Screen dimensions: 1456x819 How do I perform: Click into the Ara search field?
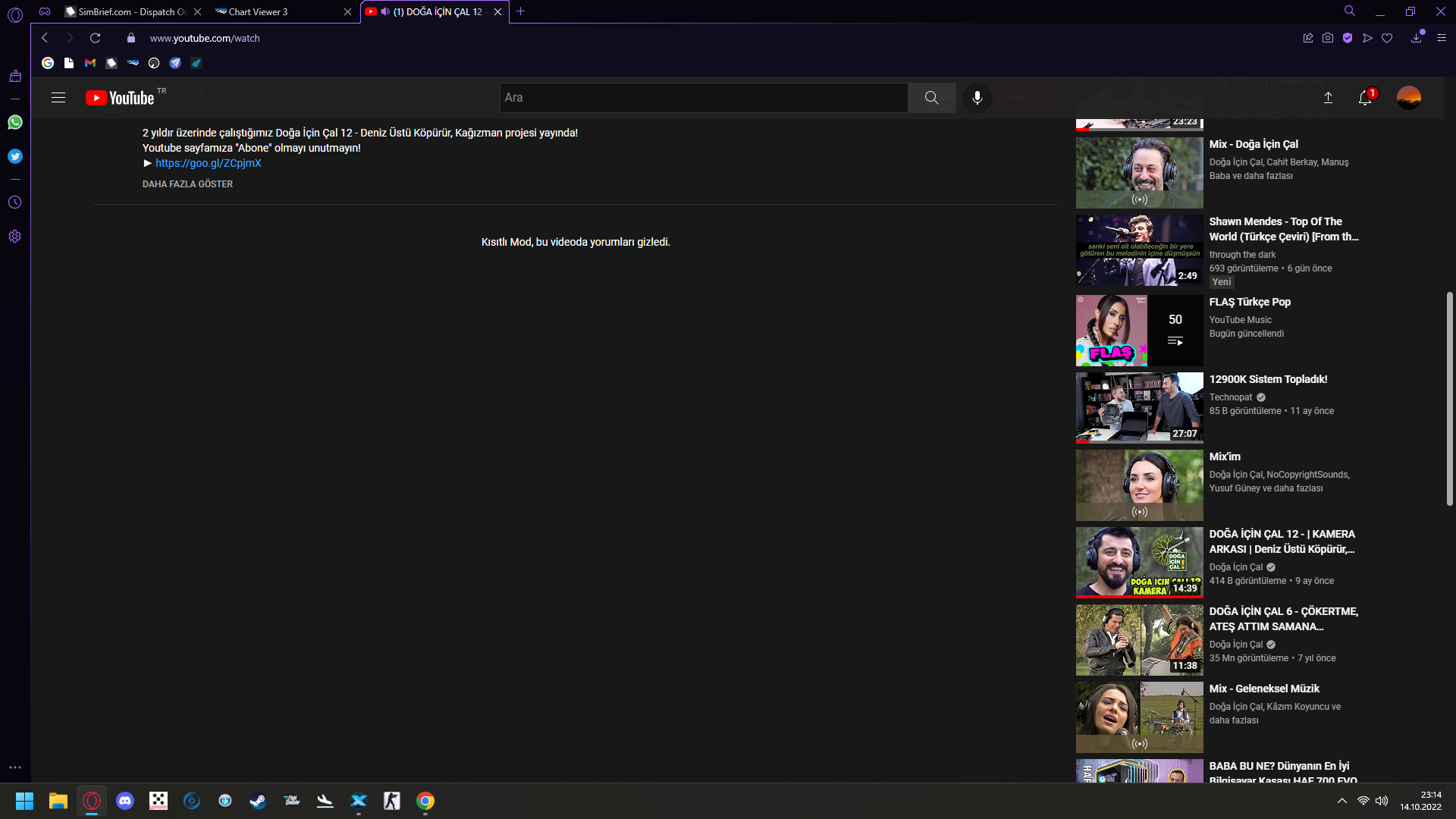pos(703,98)
